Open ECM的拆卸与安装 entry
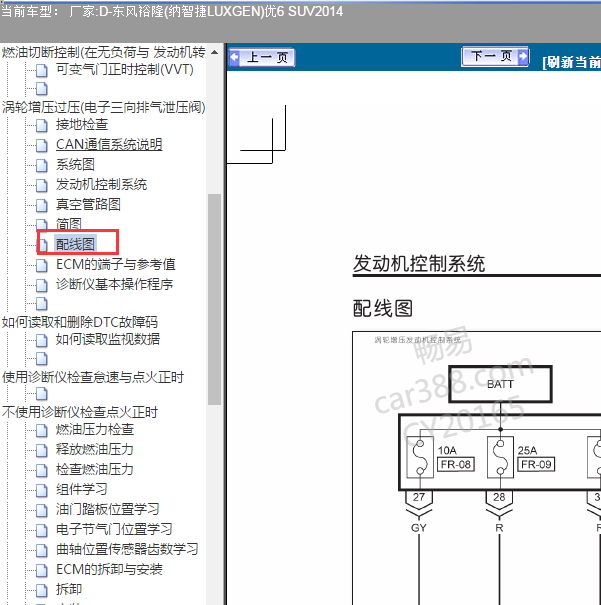This screenshot has width=601, height=605. click(109, 570)
